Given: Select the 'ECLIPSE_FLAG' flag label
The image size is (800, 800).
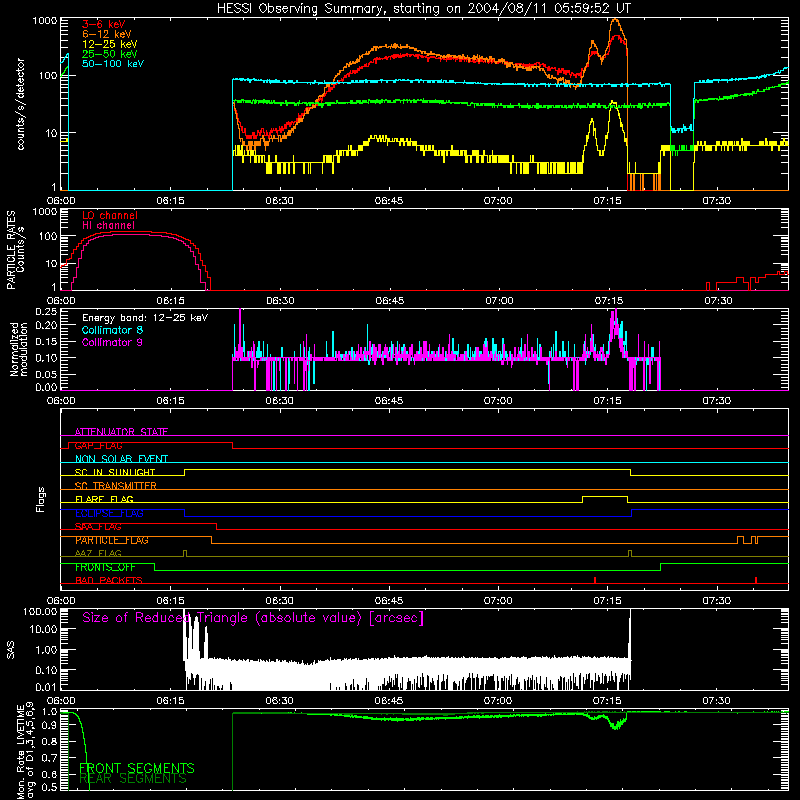Looking at the screenshot, I should [109, 513].
